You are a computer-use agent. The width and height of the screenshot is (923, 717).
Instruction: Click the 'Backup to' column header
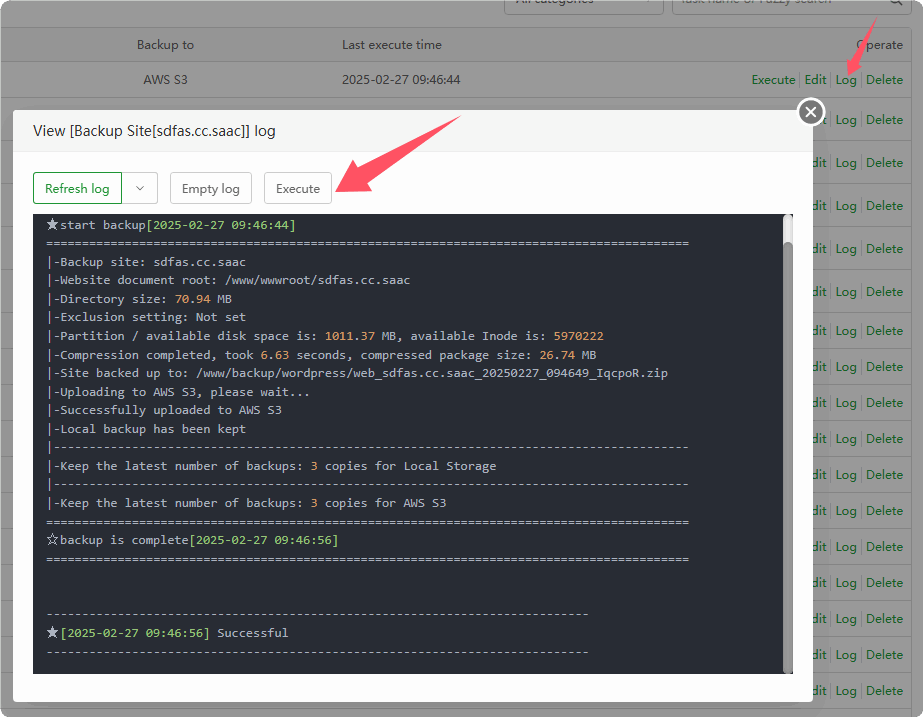pos(165,45)
